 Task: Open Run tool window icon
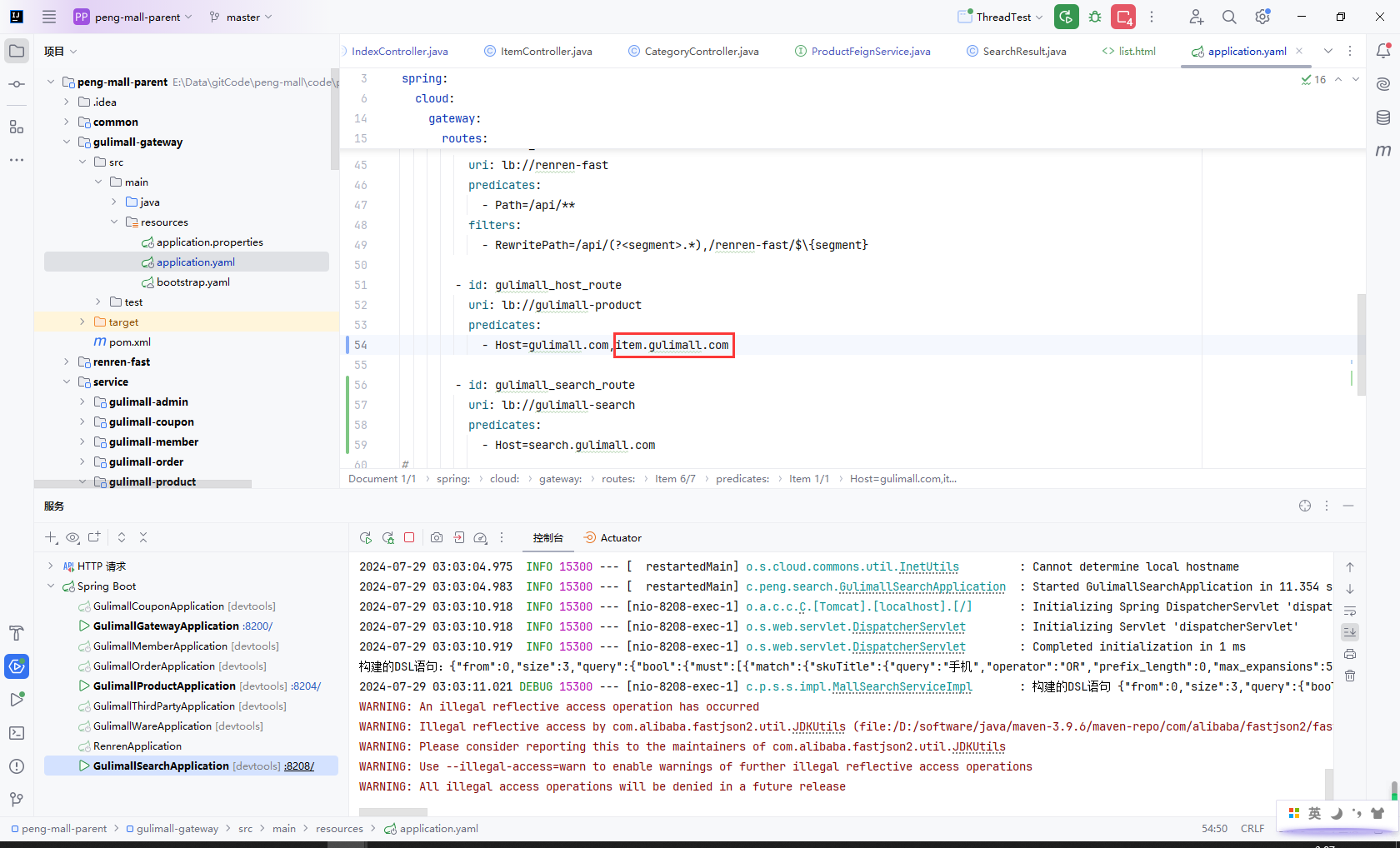[x=17, y=700]
